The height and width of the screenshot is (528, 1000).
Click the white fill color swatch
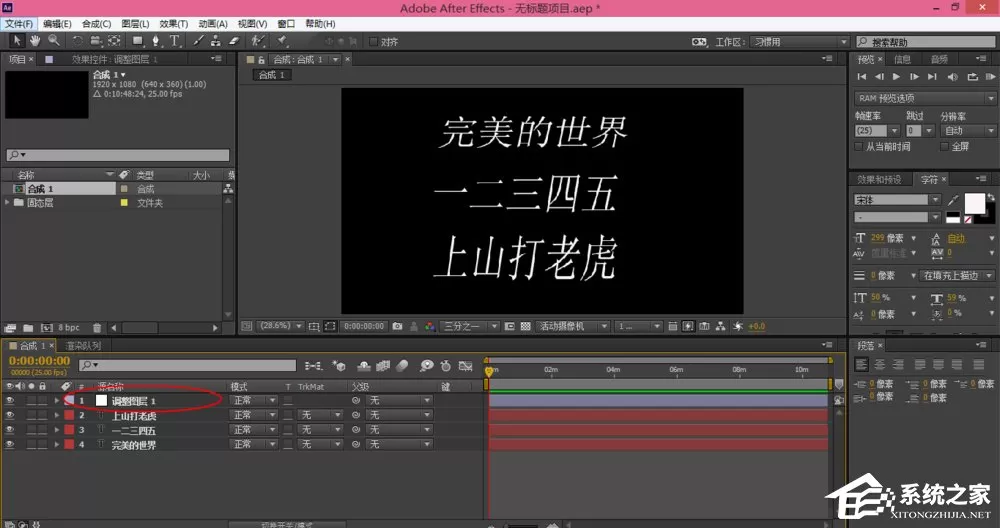click(x=974, y=203)
